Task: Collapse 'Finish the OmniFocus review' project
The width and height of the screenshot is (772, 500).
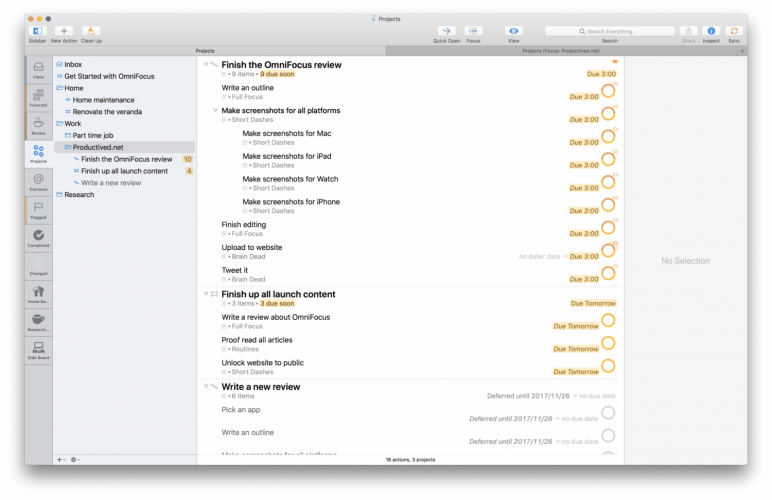Action: [x=205, y=64]
